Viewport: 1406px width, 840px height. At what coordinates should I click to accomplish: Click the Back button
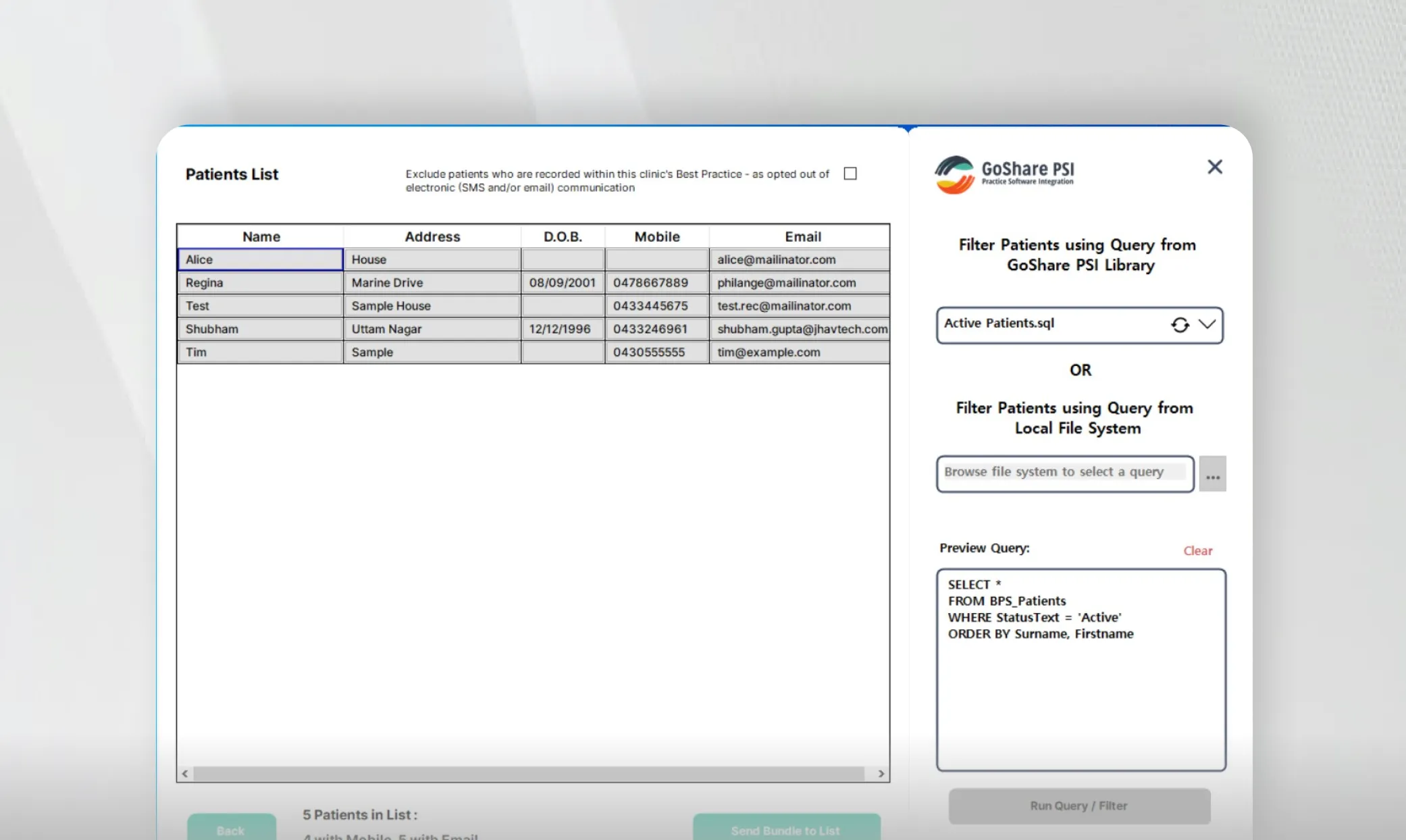click(231, 830)
